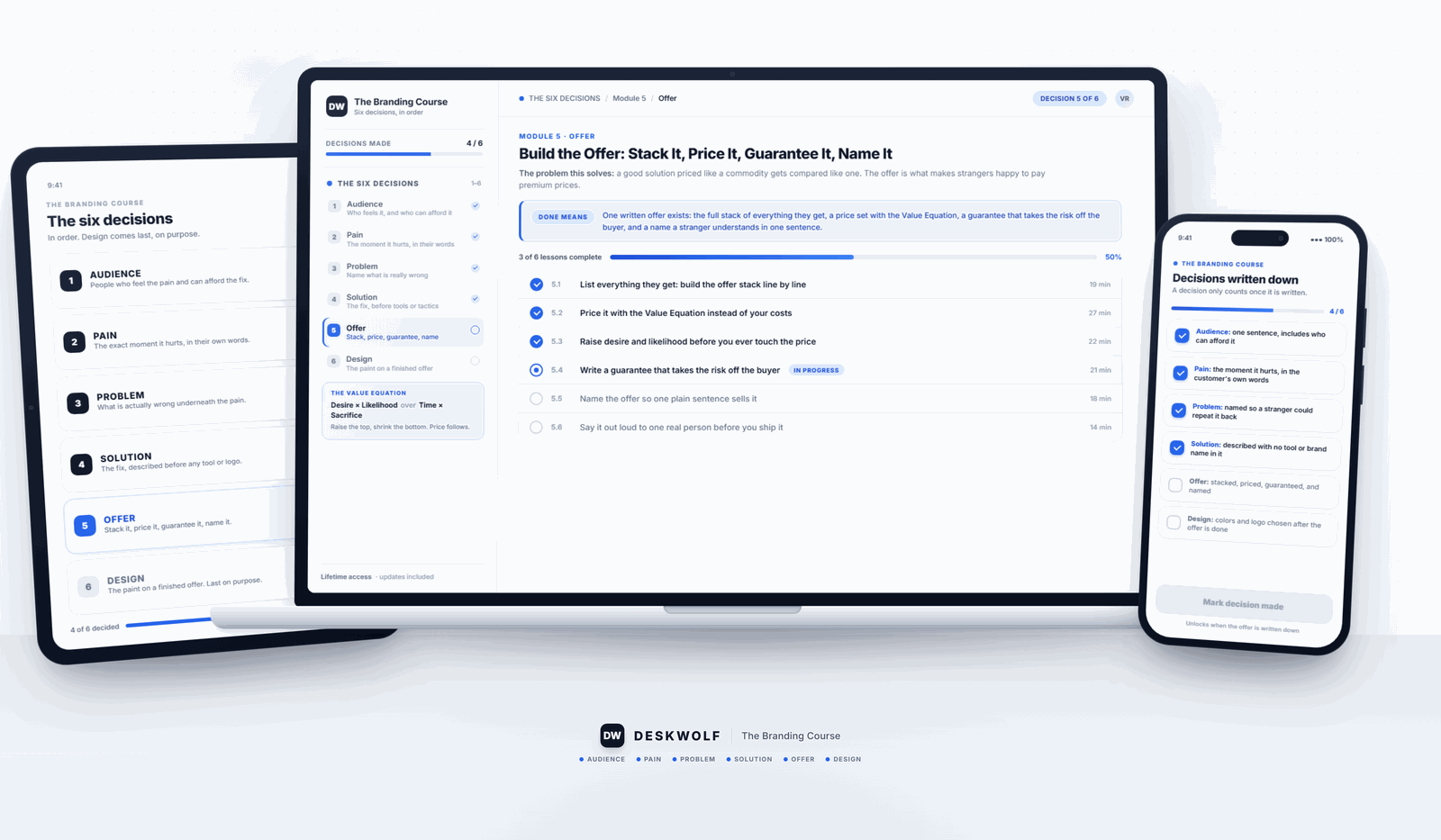Click Design tag in footer
This screenshot has width=1441, height=840.
click(844, 759)
